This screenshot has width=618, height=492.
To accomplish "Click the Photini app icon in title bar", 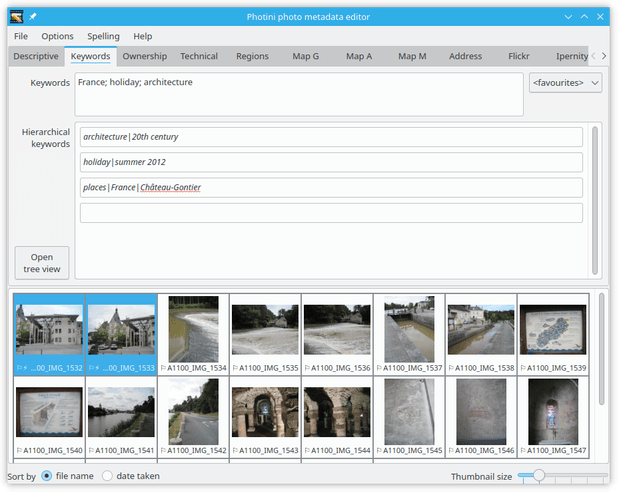I will [17, 17].
